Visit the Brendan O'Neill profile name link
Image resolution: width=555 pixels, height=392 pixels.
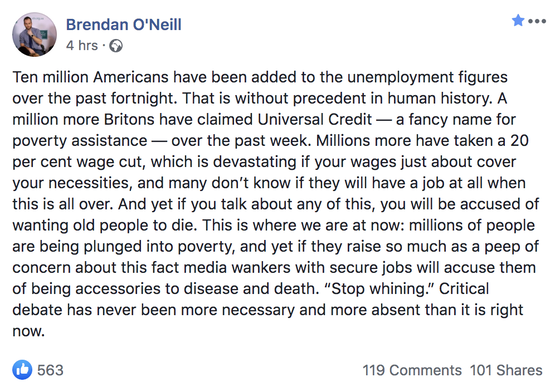[124, 25]
